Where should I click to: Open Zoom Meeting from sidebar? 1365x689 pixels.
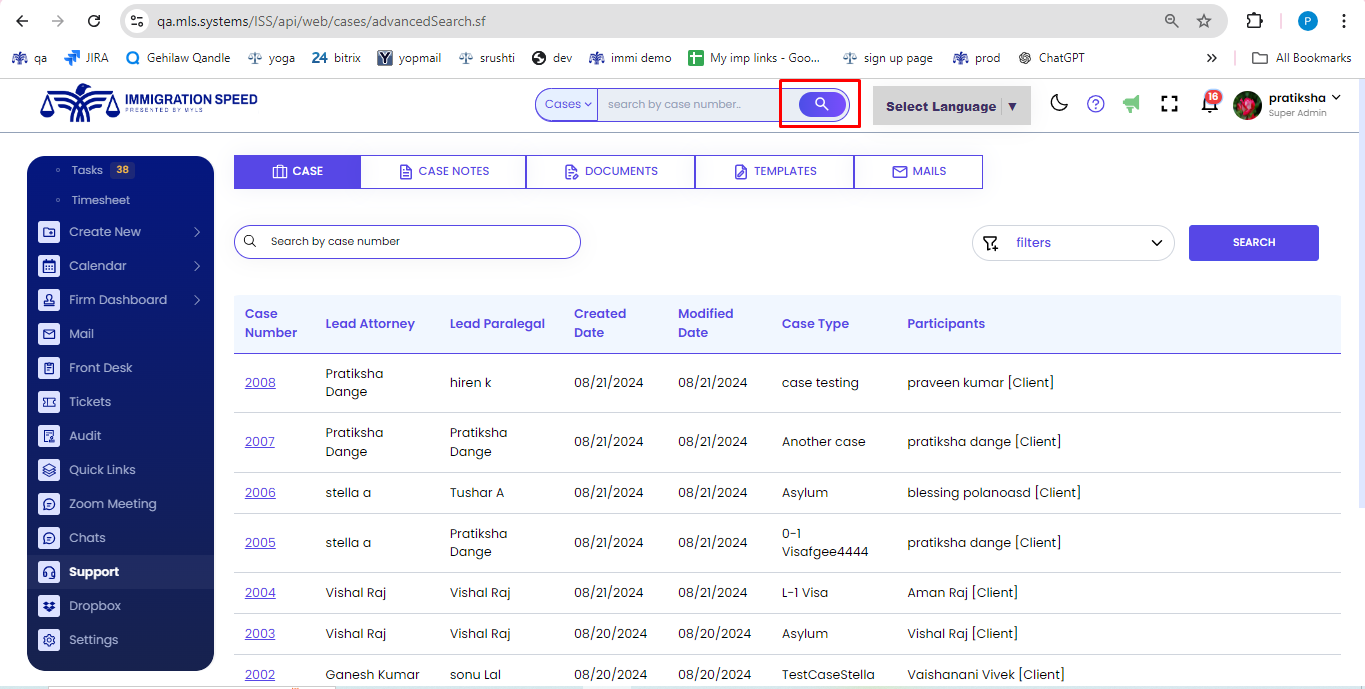point(112,504)
